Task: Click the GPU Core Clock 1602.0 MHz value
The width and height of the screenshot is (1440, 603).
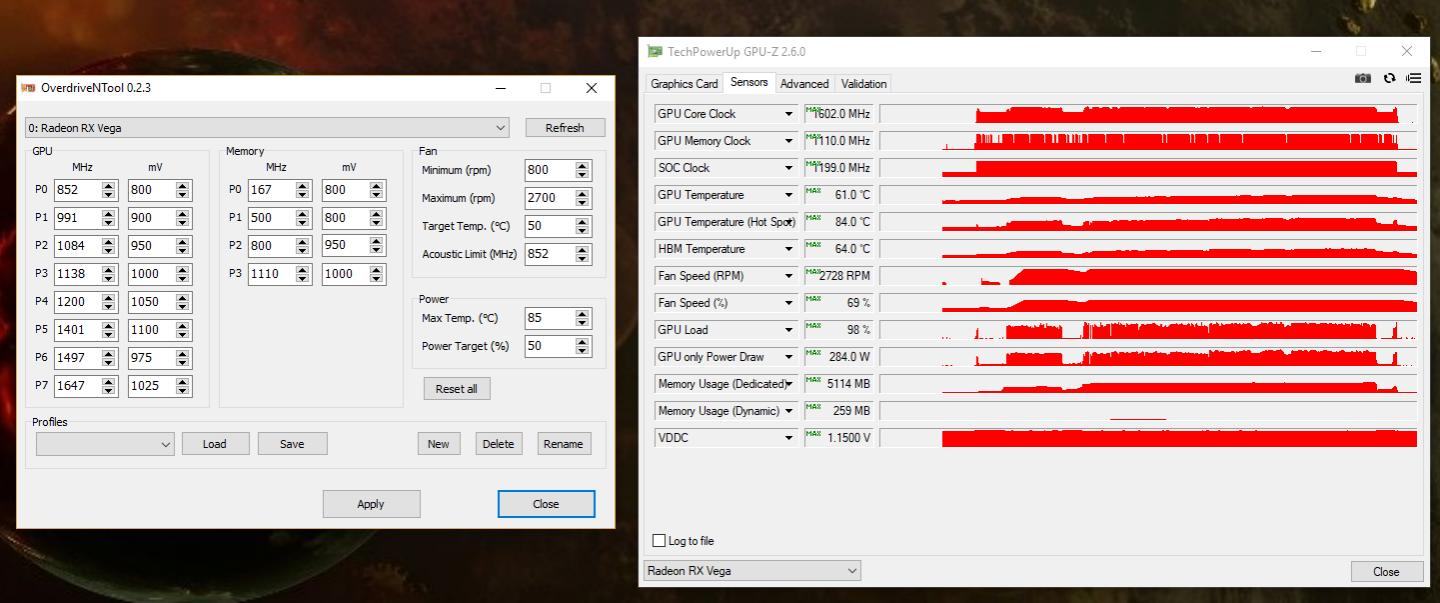Action: [x=838, y=114]
